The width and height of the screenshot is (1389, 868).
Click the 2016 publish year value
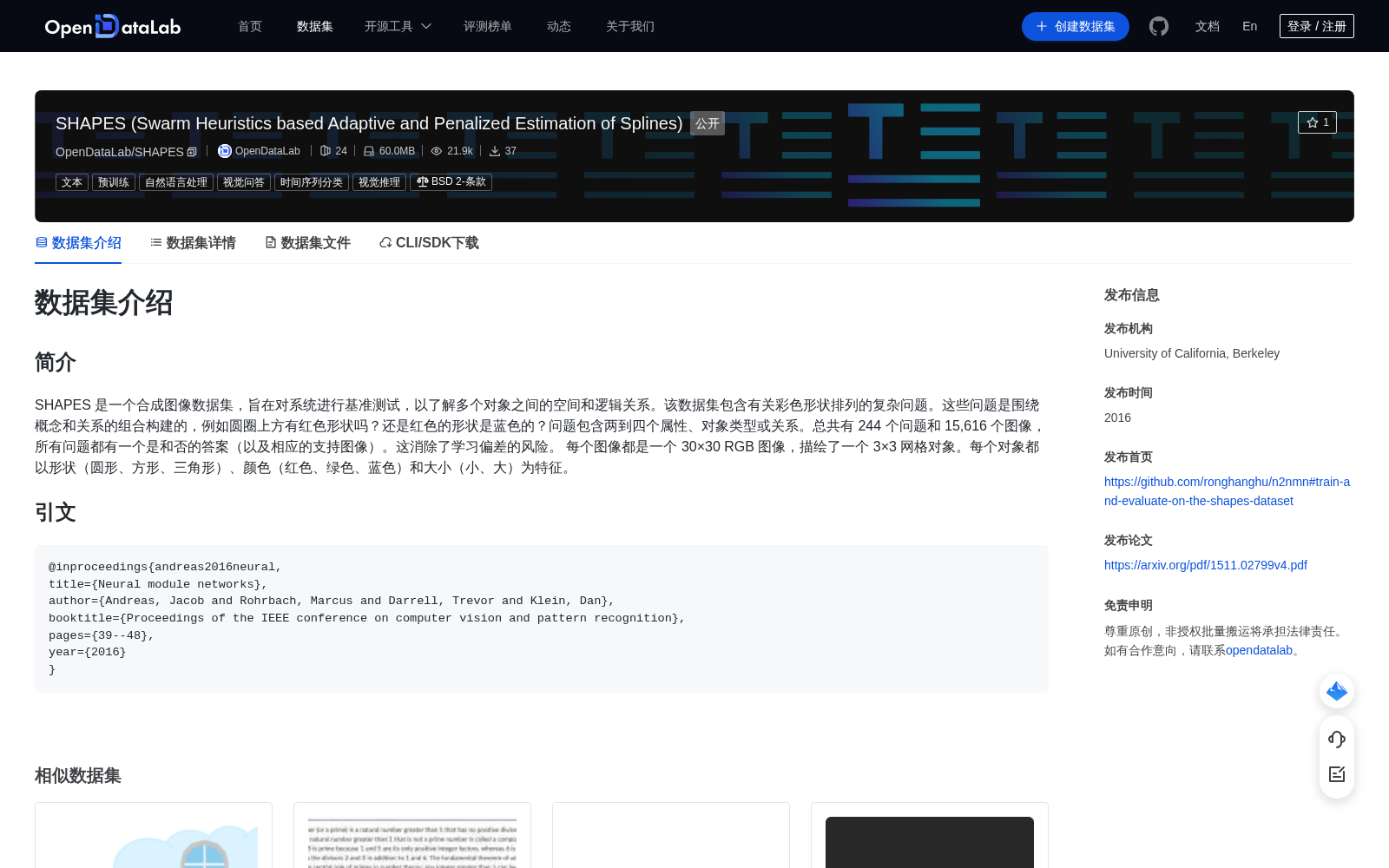(1117, 418)
